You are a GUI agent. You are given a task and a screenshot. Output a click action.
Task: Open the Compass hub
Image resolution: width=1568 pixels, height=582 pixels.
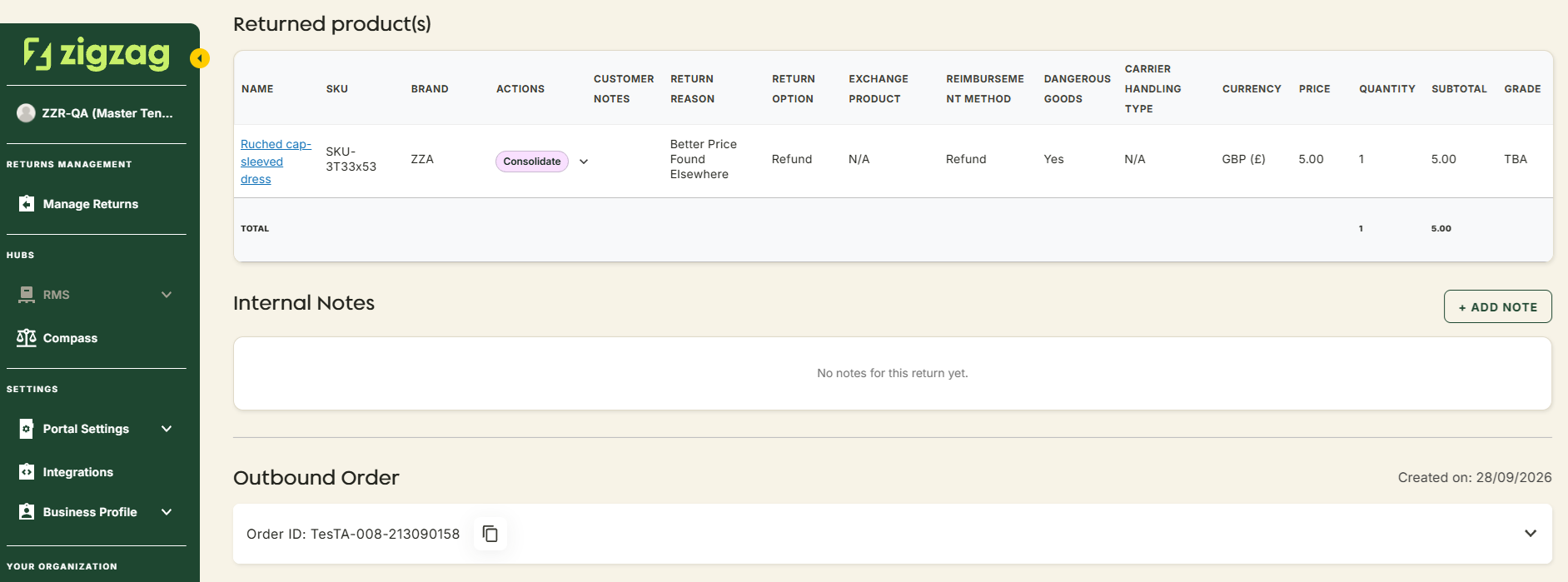point(70,338)
